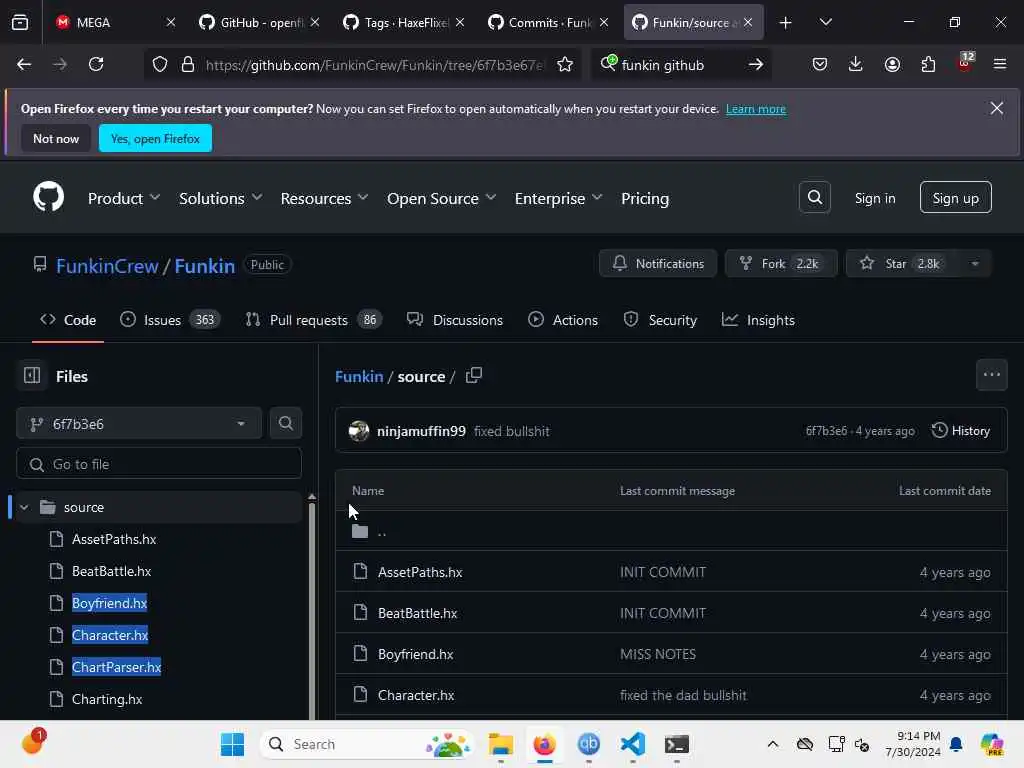Open the GitHub search magnifier button

(x=814, y=197)
